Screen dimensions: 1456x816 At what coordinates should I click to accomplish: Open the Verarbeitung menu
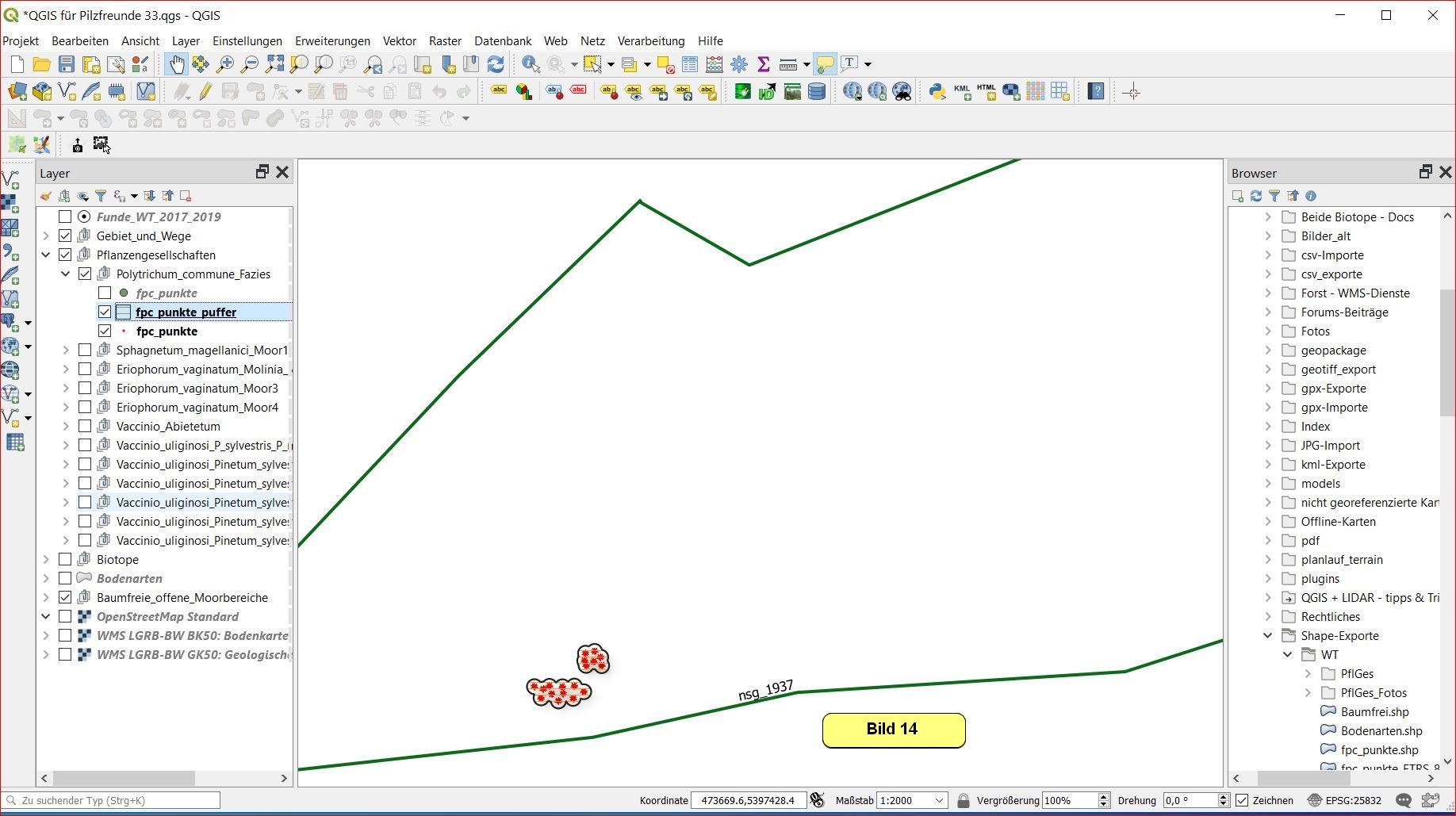click(x=650, y=40)
